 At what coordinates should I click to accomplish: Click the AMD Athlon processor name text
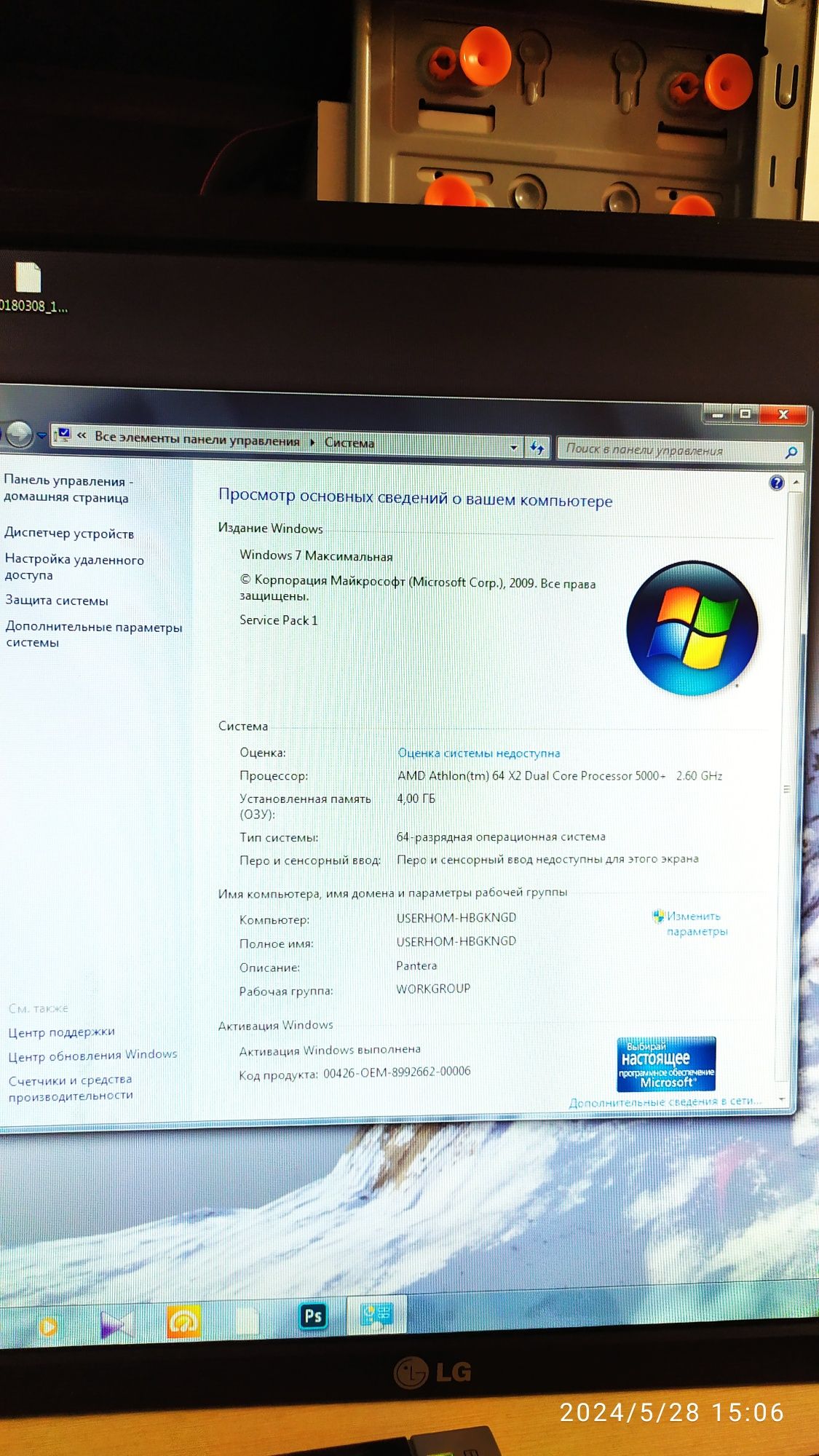531,776
